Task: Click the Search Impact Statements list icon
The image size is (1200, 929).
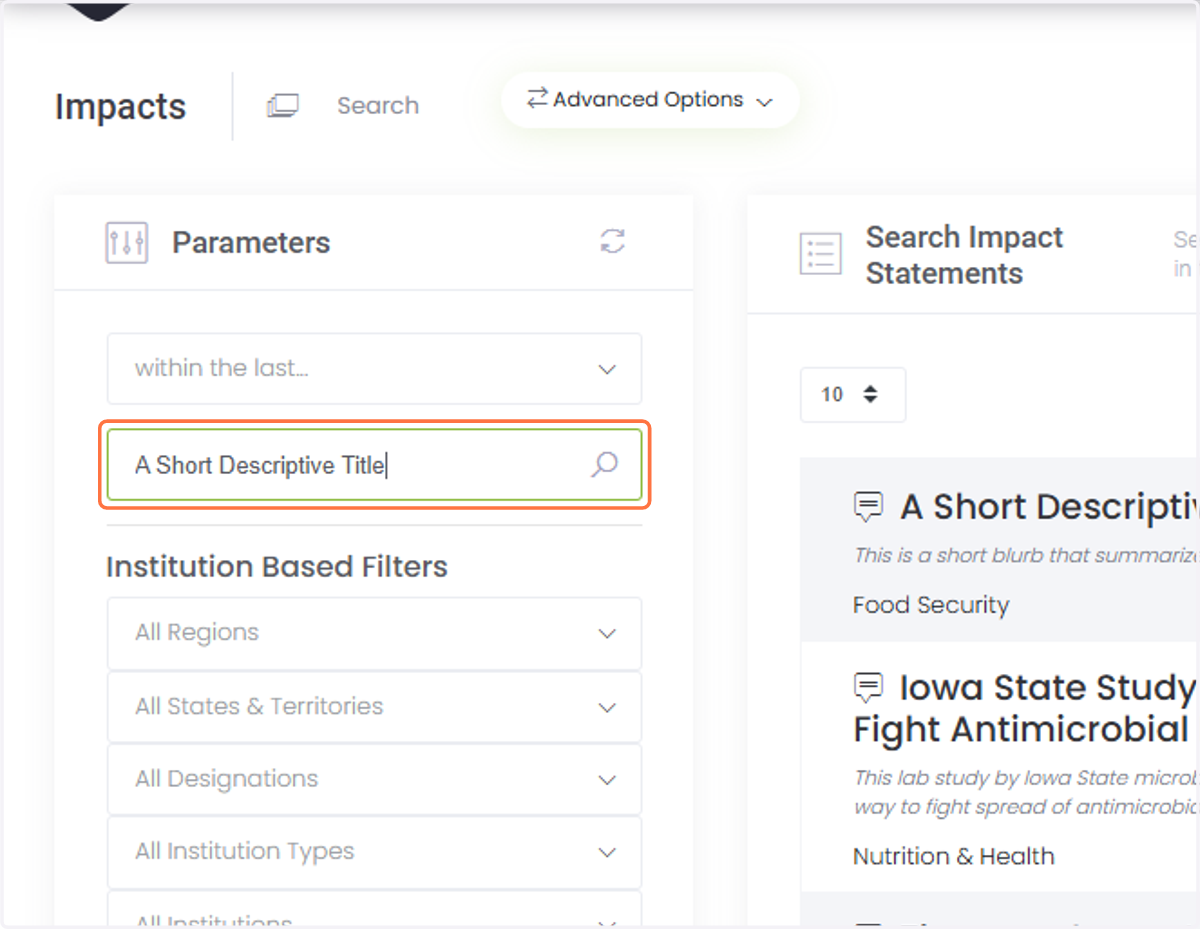Action: (821, 254)
